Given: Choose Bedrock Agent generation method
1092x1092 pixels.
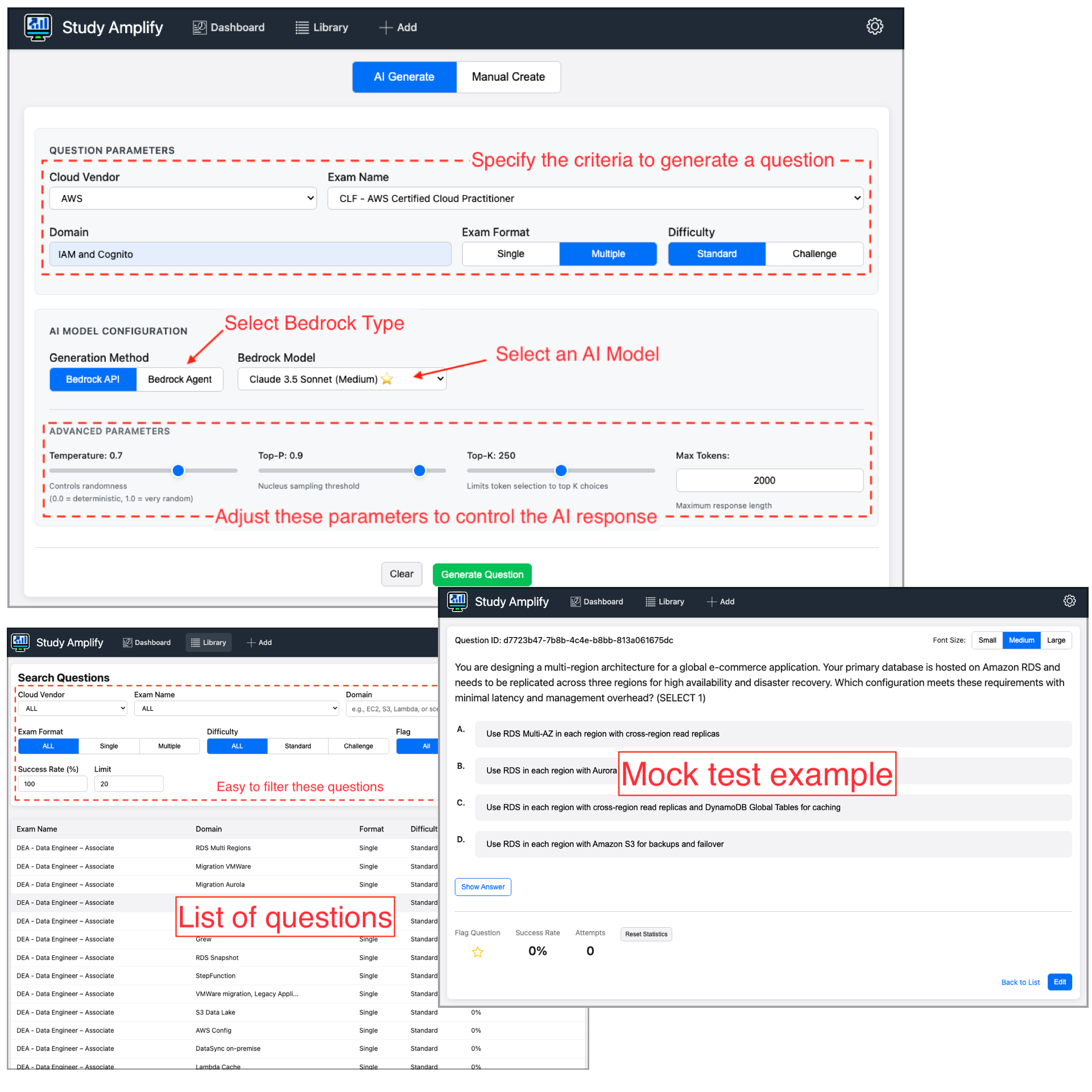Looking at the screenshot, I should click(179, 379).
